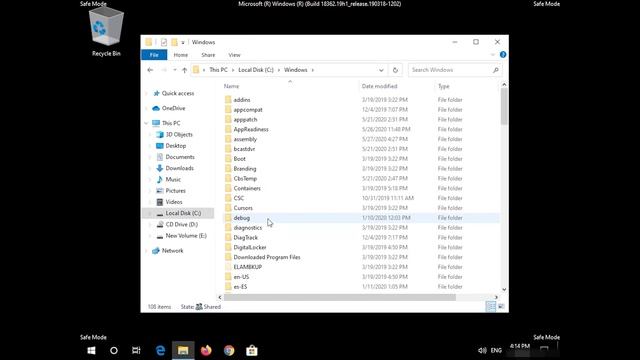Viewport: 640px width, 360px height.
Task: Select the CbsTemp folder
Action: click(x=245, y=178)
